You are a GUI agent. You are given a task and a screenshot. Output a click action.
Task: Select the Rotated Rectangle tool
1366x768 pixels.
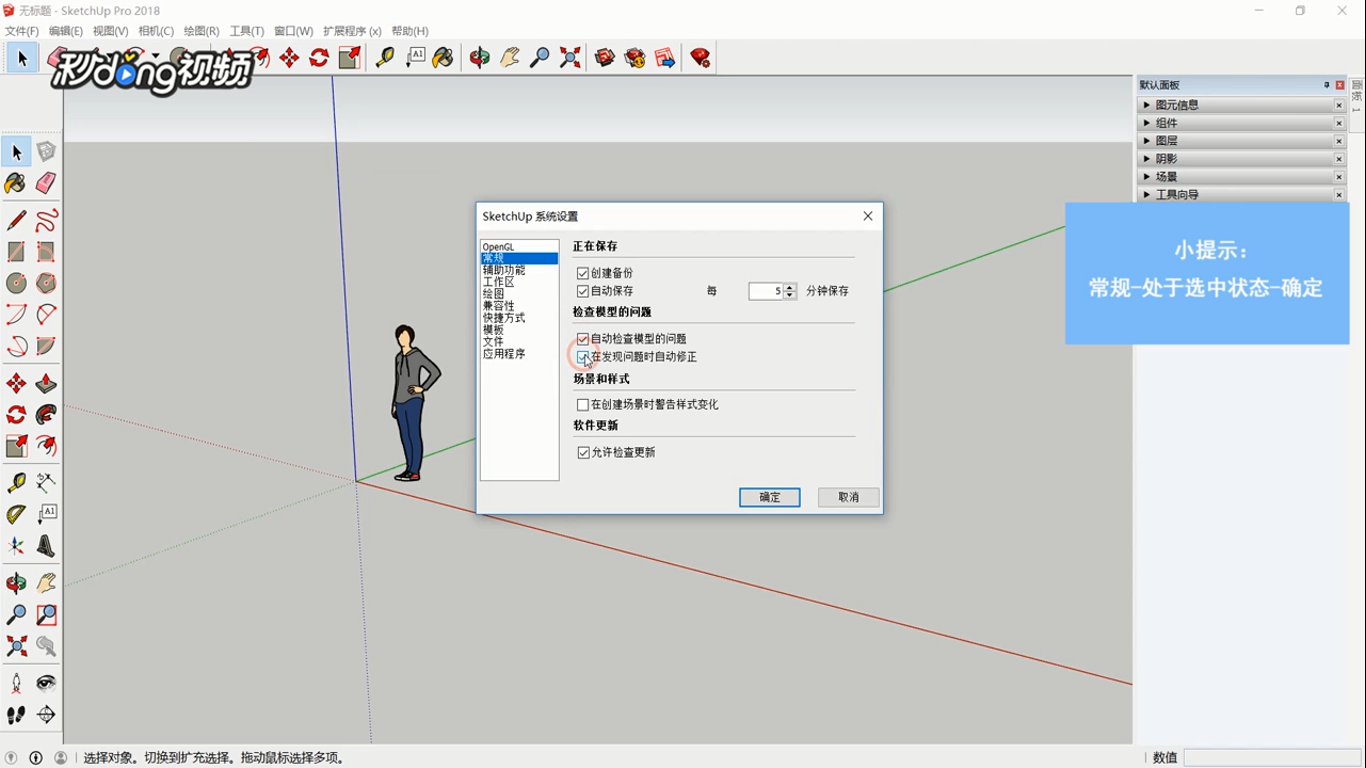[46, 252]
